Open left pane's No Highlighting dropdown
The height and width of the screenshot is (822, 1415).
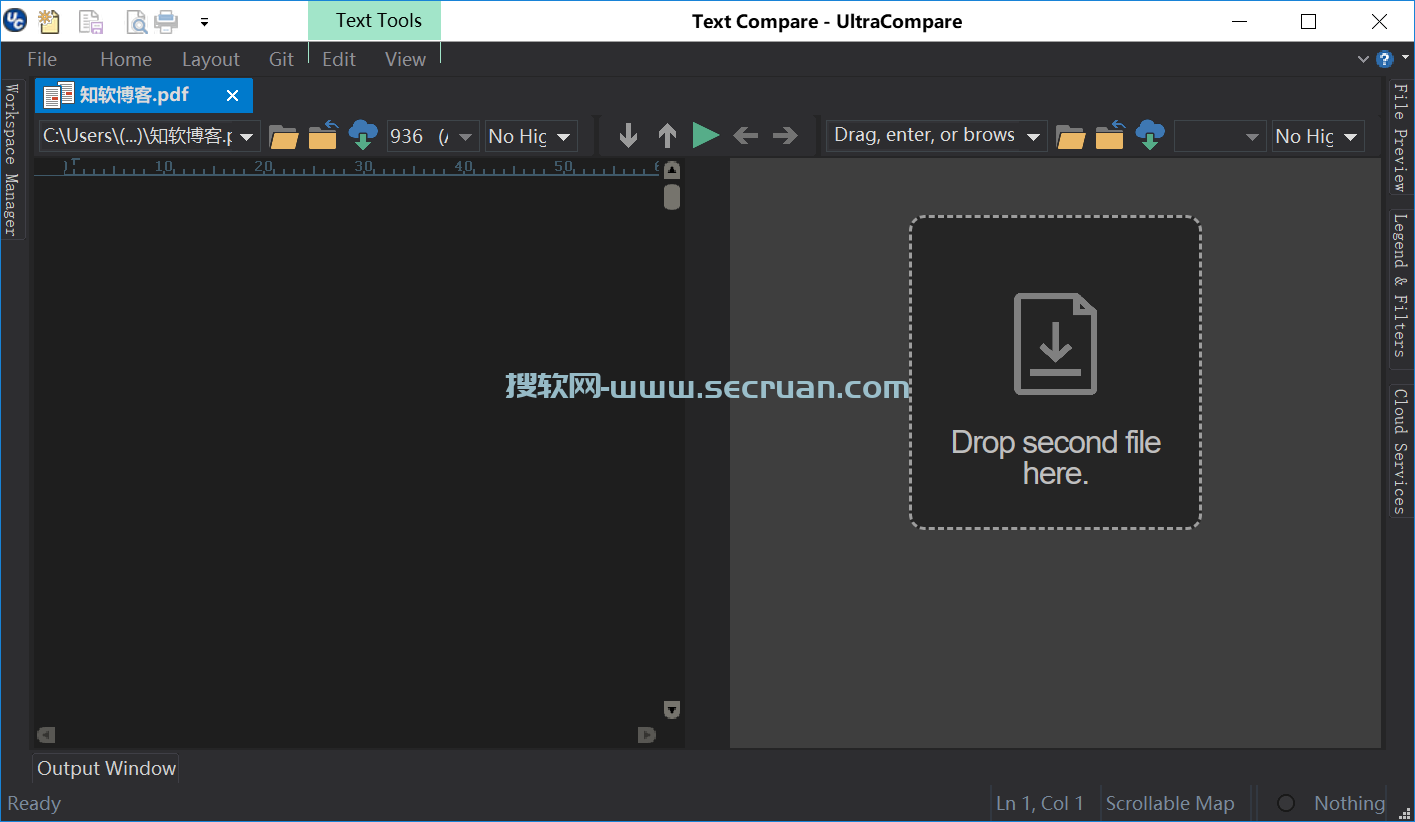564,137
